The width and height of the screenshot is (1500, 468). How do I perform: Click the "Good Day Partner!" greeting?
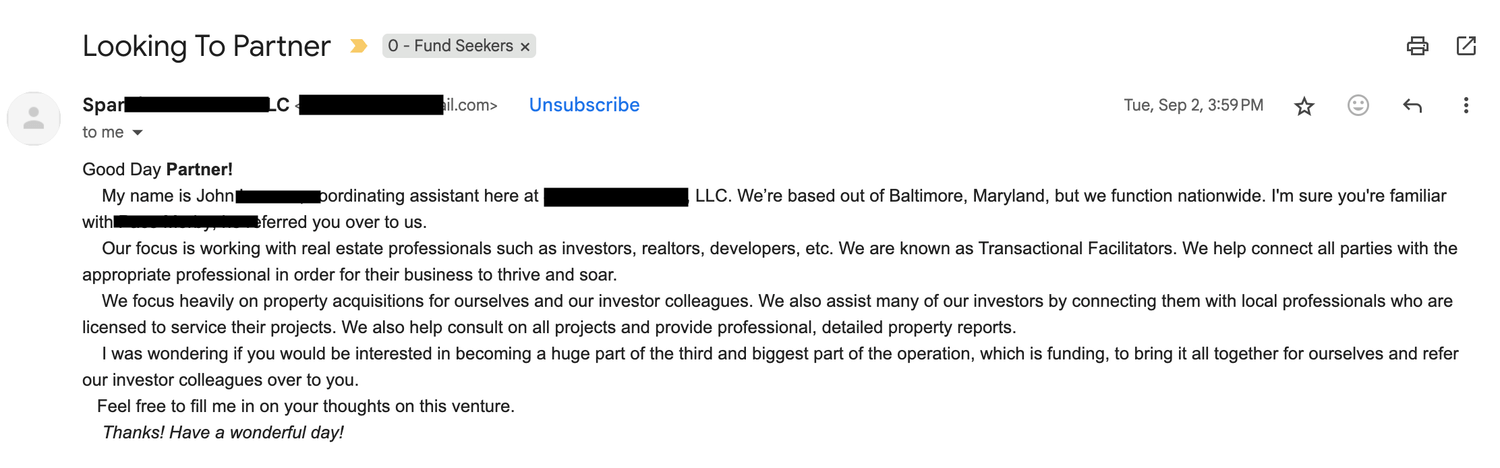coord(157,170)
